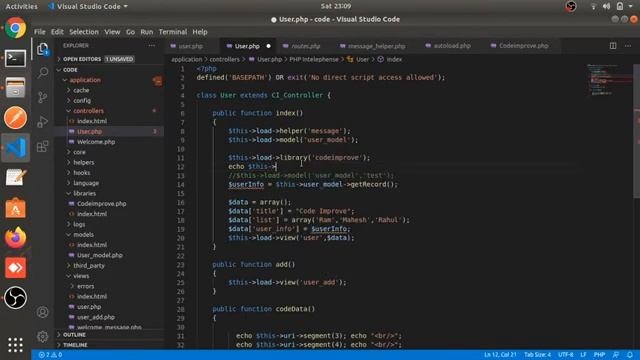Viewport: 640px width, 360px height.
Task: Click the Split Editor Right icon
Action: [613, 46]
